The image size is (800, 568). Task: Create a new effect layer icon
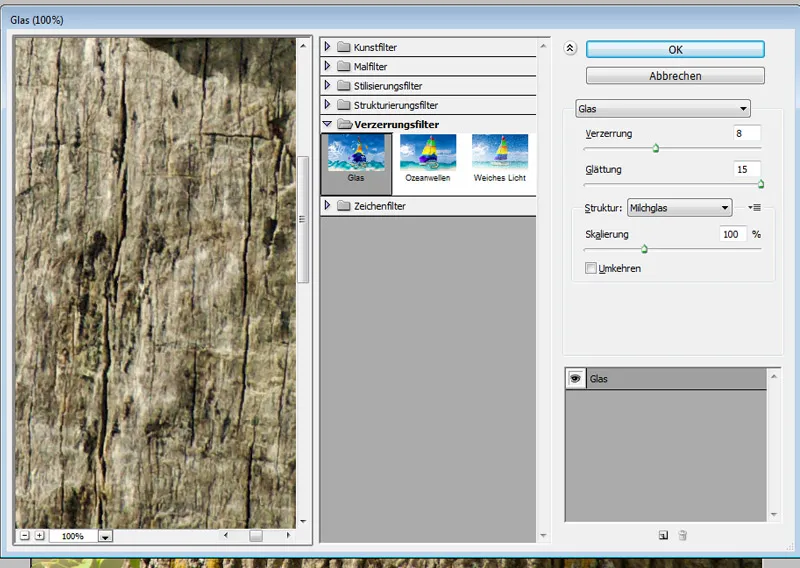663,535
